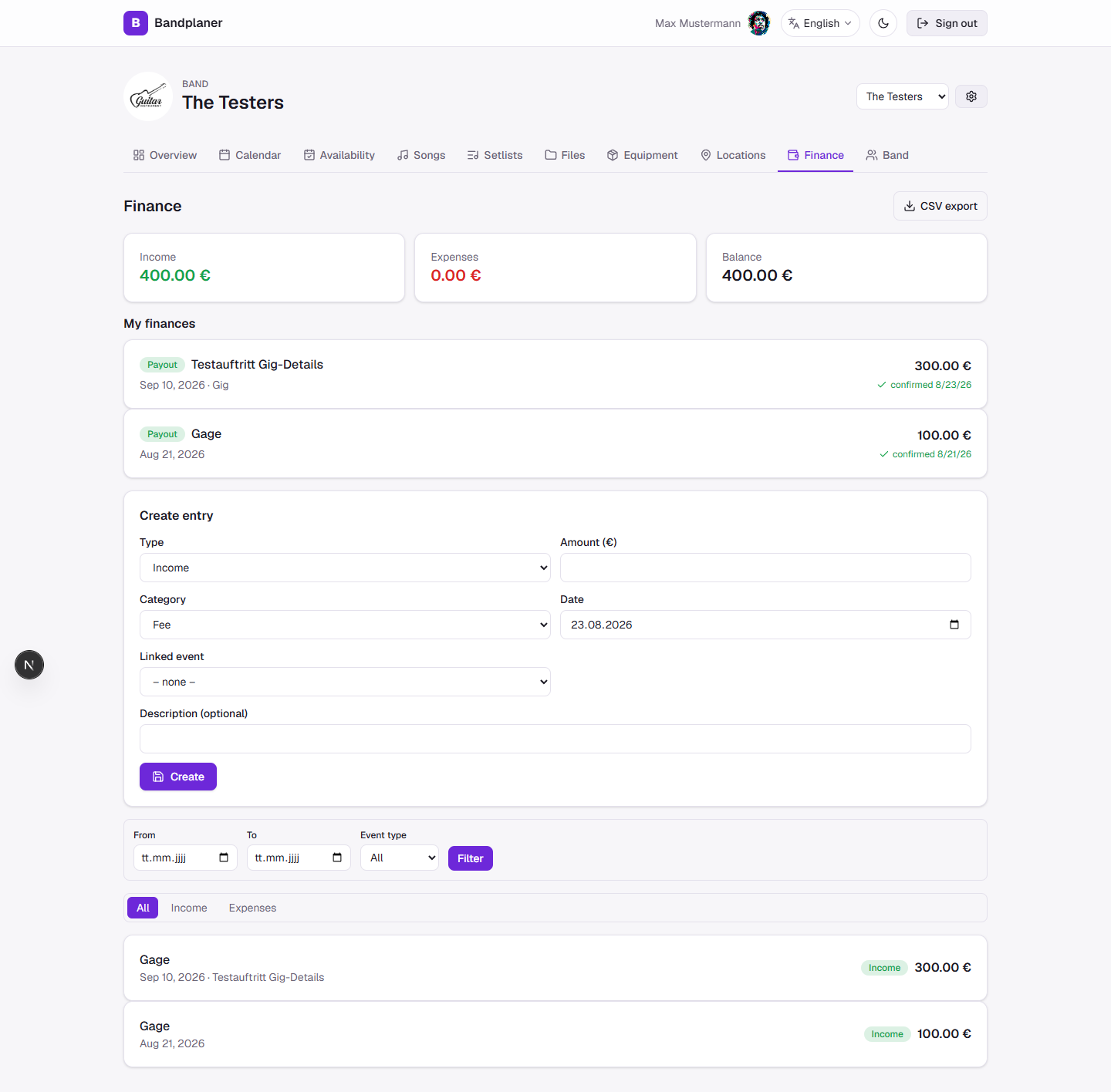Image resolution: width=1111 pixels, height=1092 pixels.
Task: Open the calendar picker in the From field
Action: (x=224, y=858)
